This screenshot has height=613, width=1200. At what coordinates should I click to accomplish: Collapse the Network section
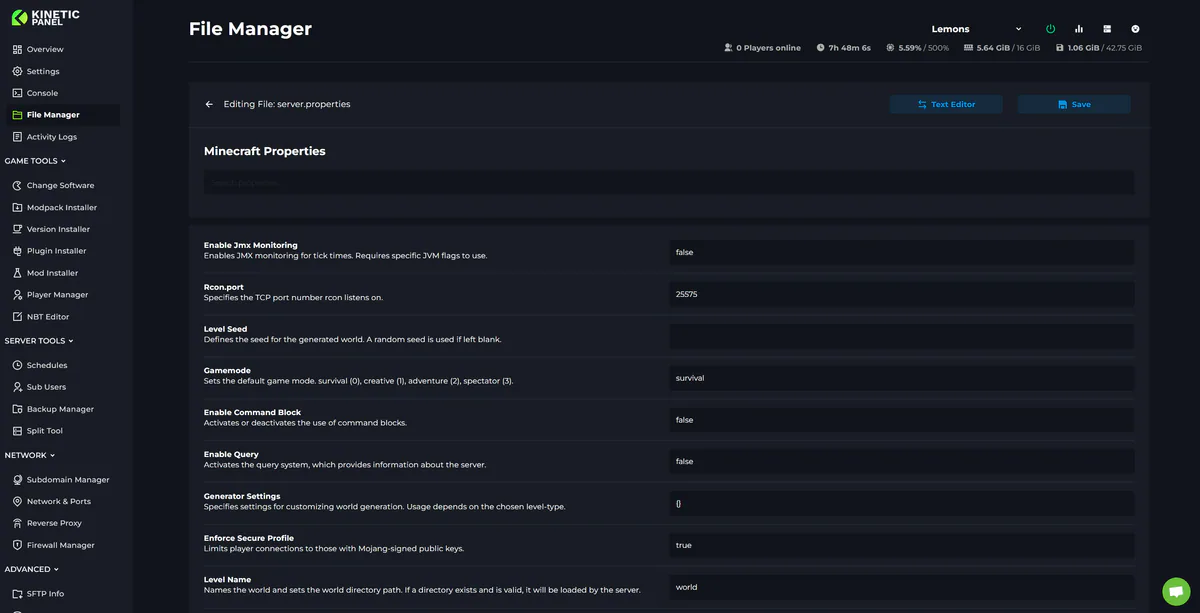click(x=30, y=455)
